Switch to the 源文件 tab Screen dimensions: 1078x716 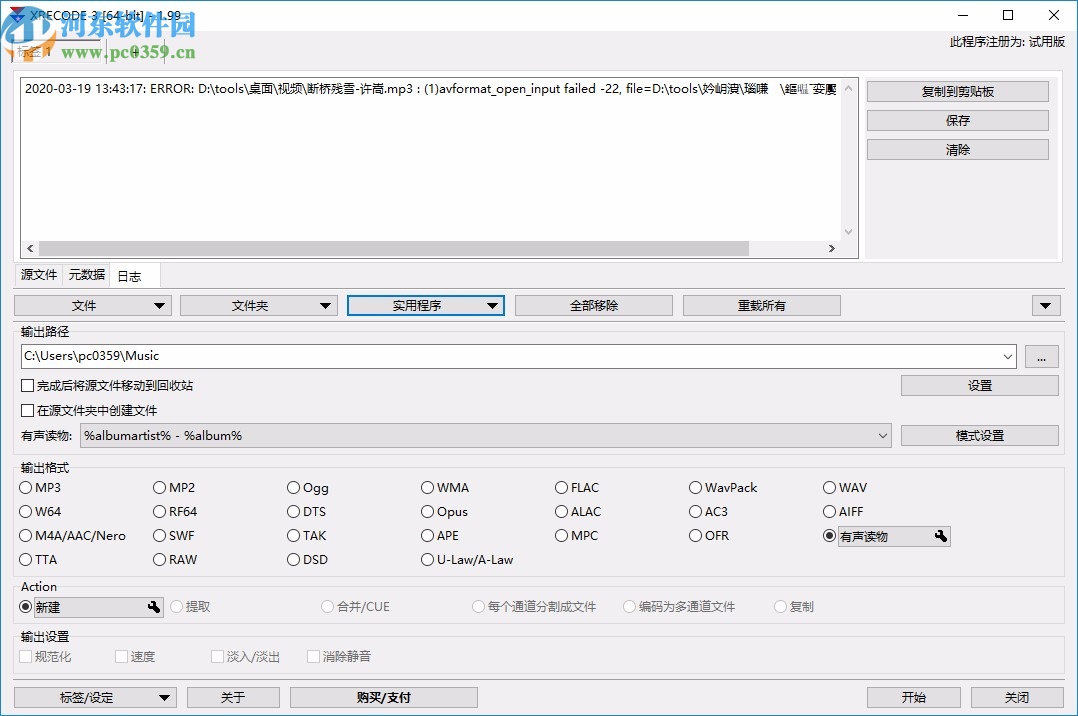tap(37, 274)
